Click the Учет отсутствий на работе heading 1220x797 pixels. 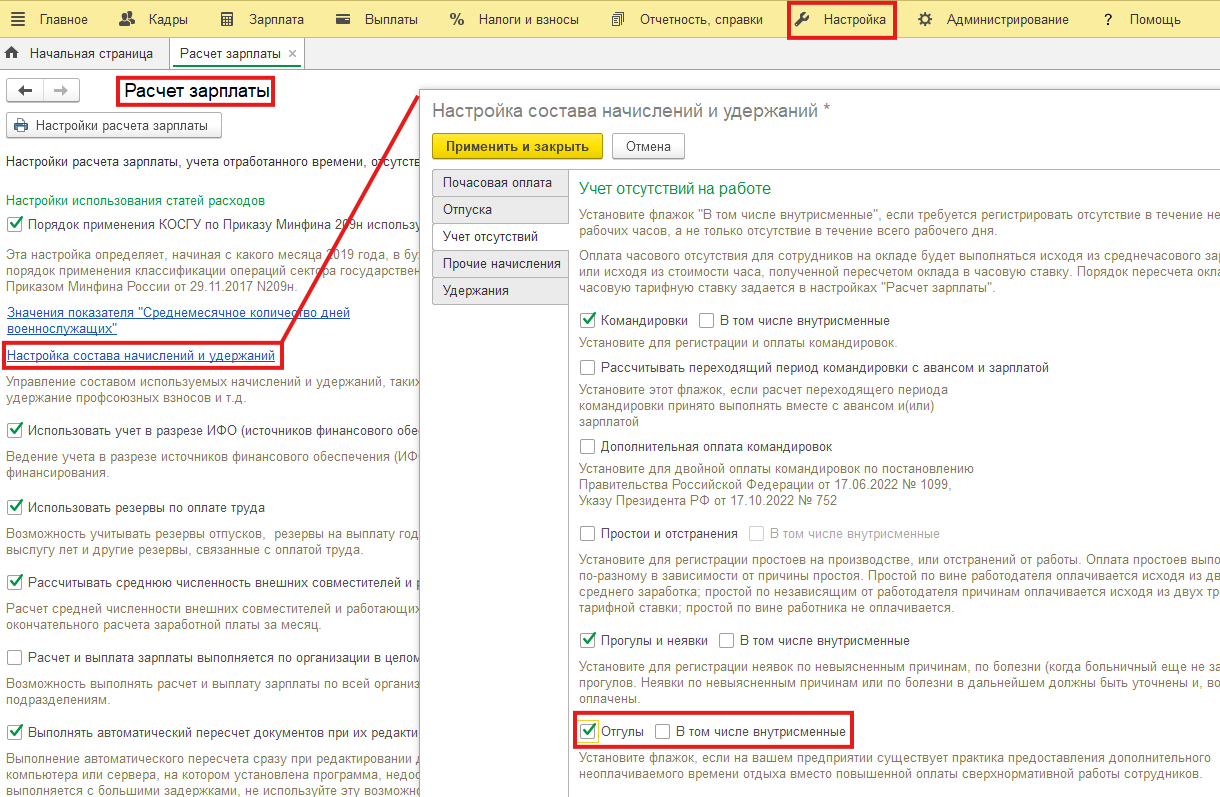tap(675, 189)
